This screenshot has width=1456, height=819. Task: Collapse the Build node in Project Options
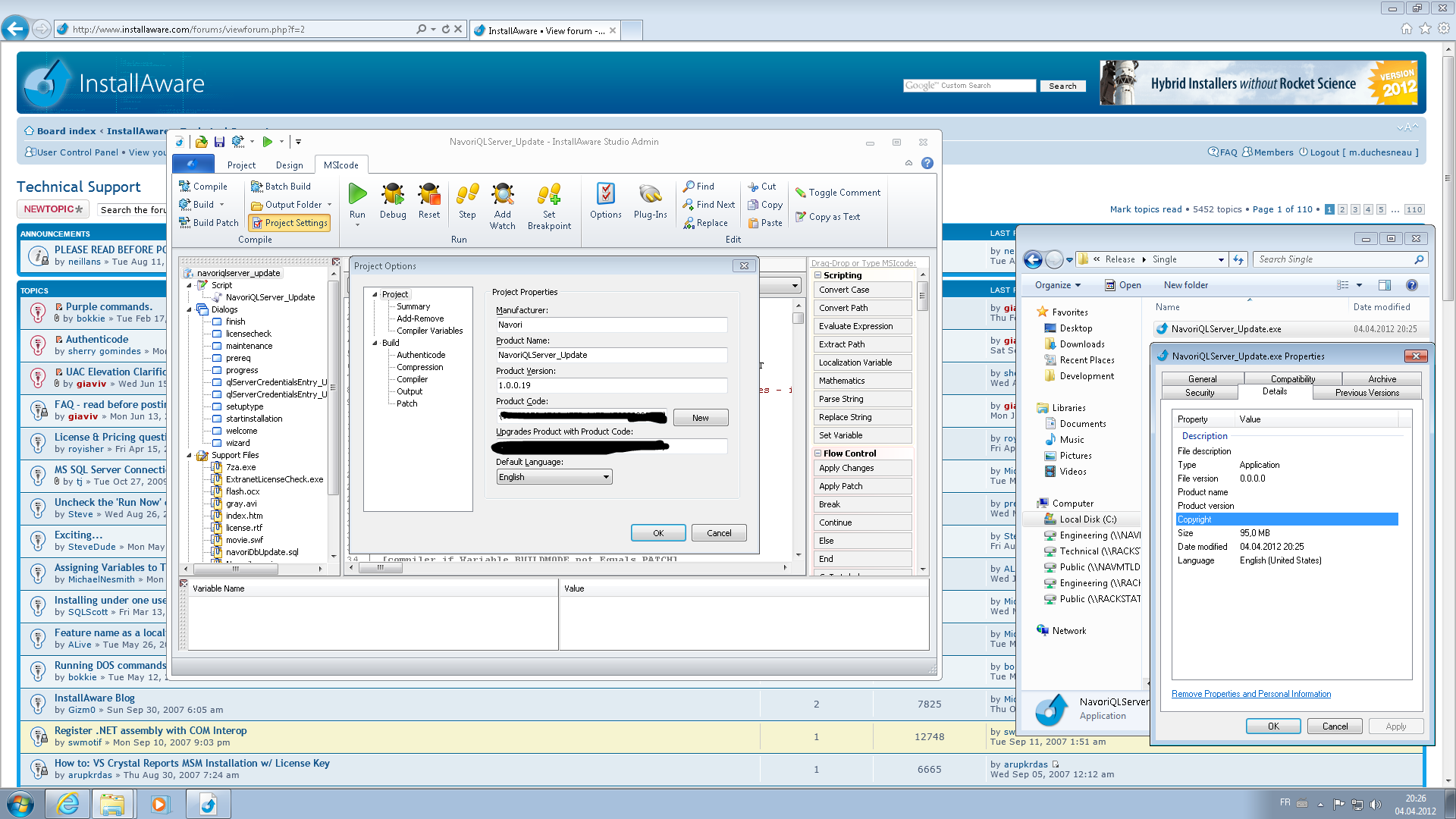[375, 343]
